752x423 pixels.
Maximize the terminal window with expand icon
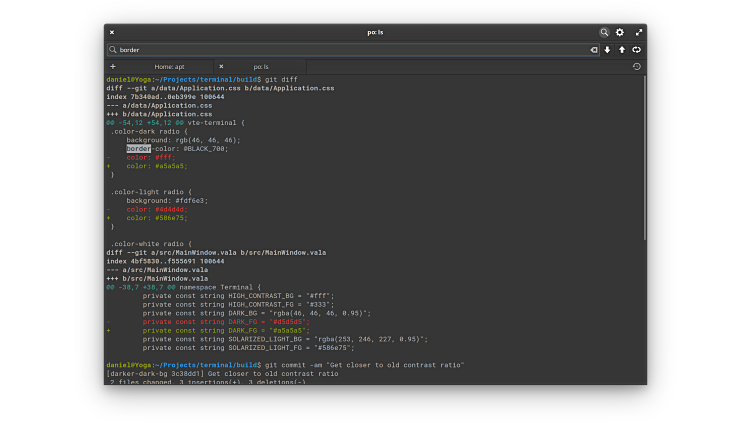point(638,32)
